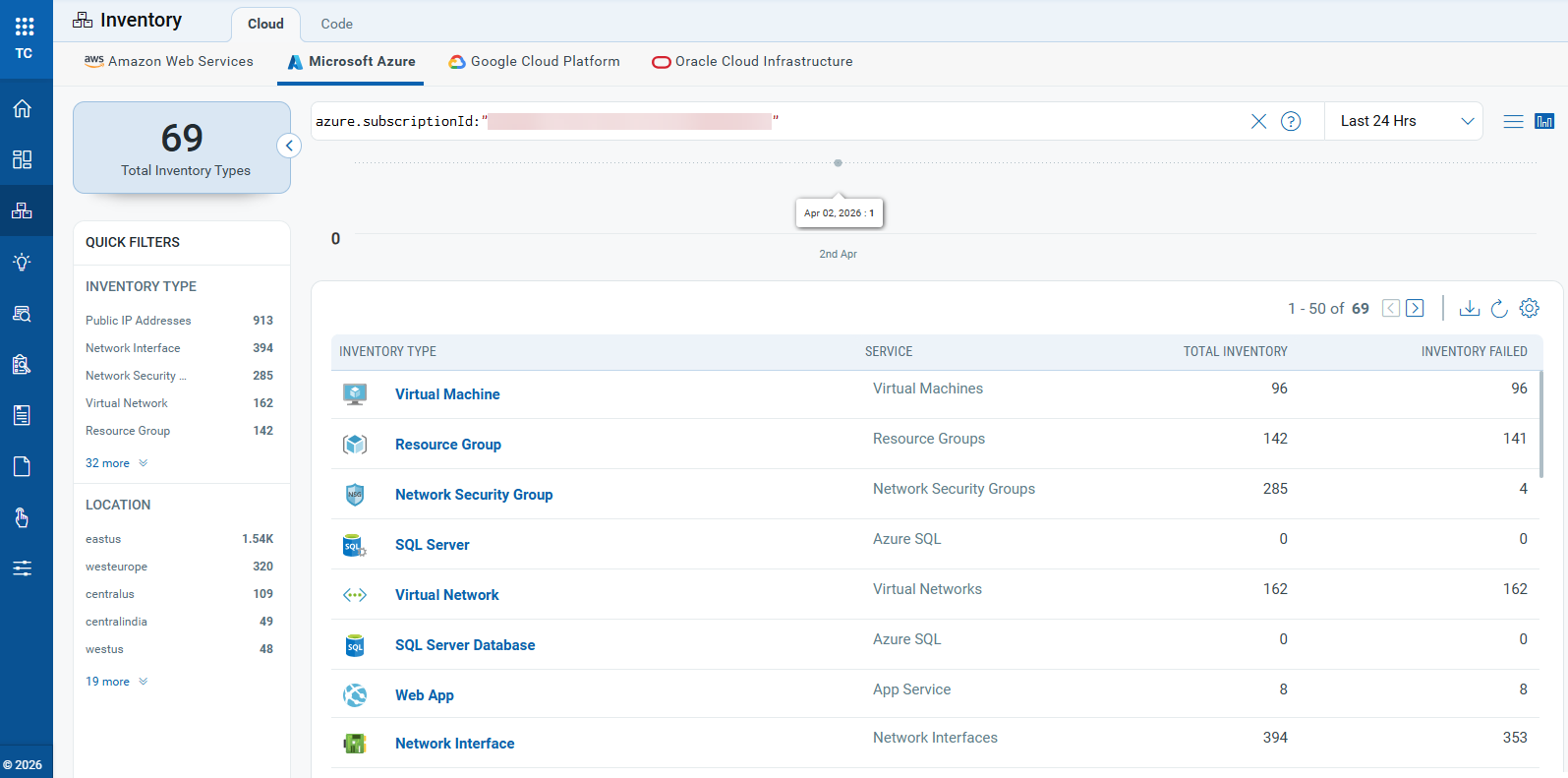
Task: Open table settings gear
Action: (x=1530, y=308)
